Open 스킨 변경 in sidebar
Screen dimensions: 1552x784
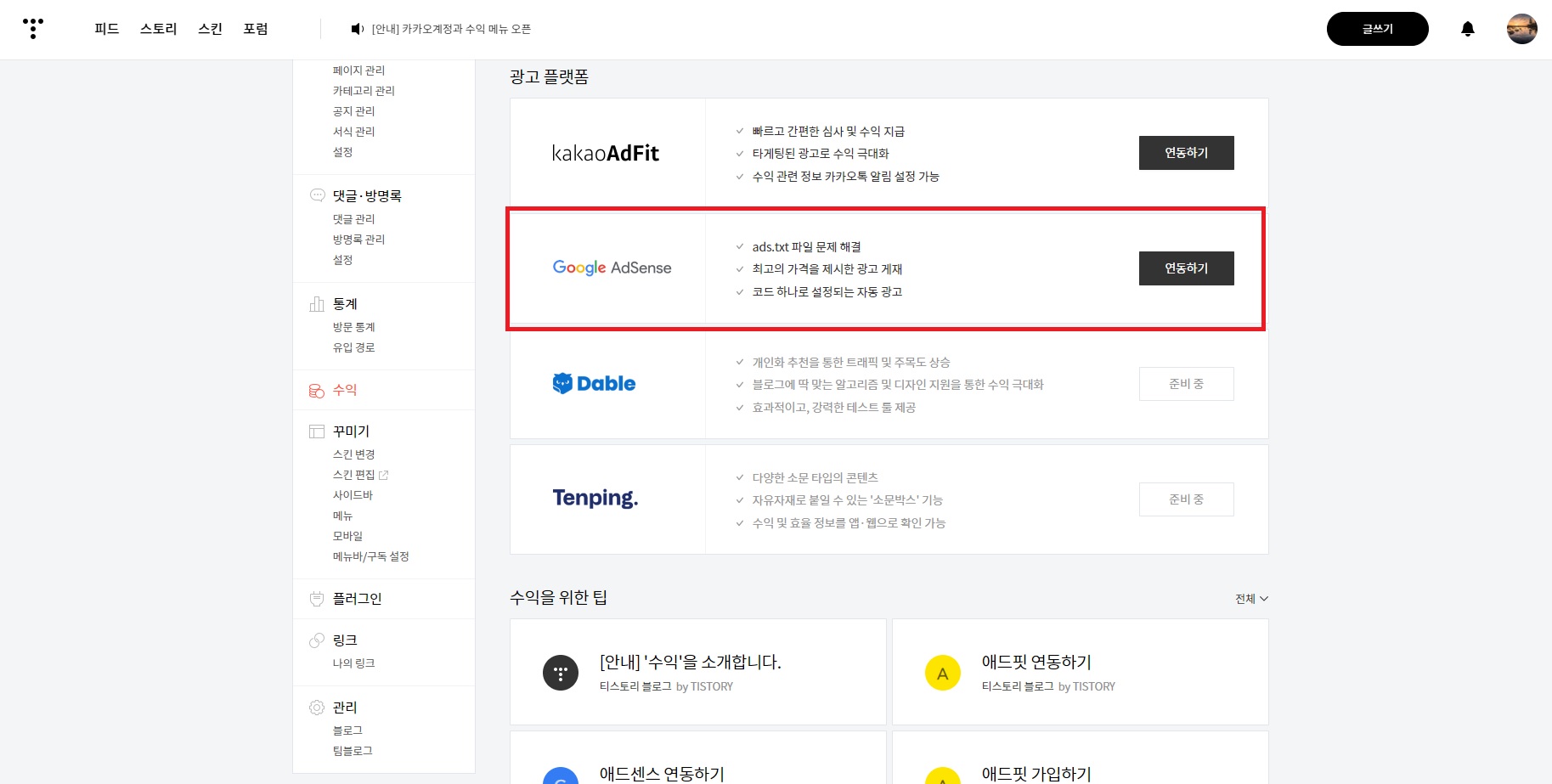point(353,454)
